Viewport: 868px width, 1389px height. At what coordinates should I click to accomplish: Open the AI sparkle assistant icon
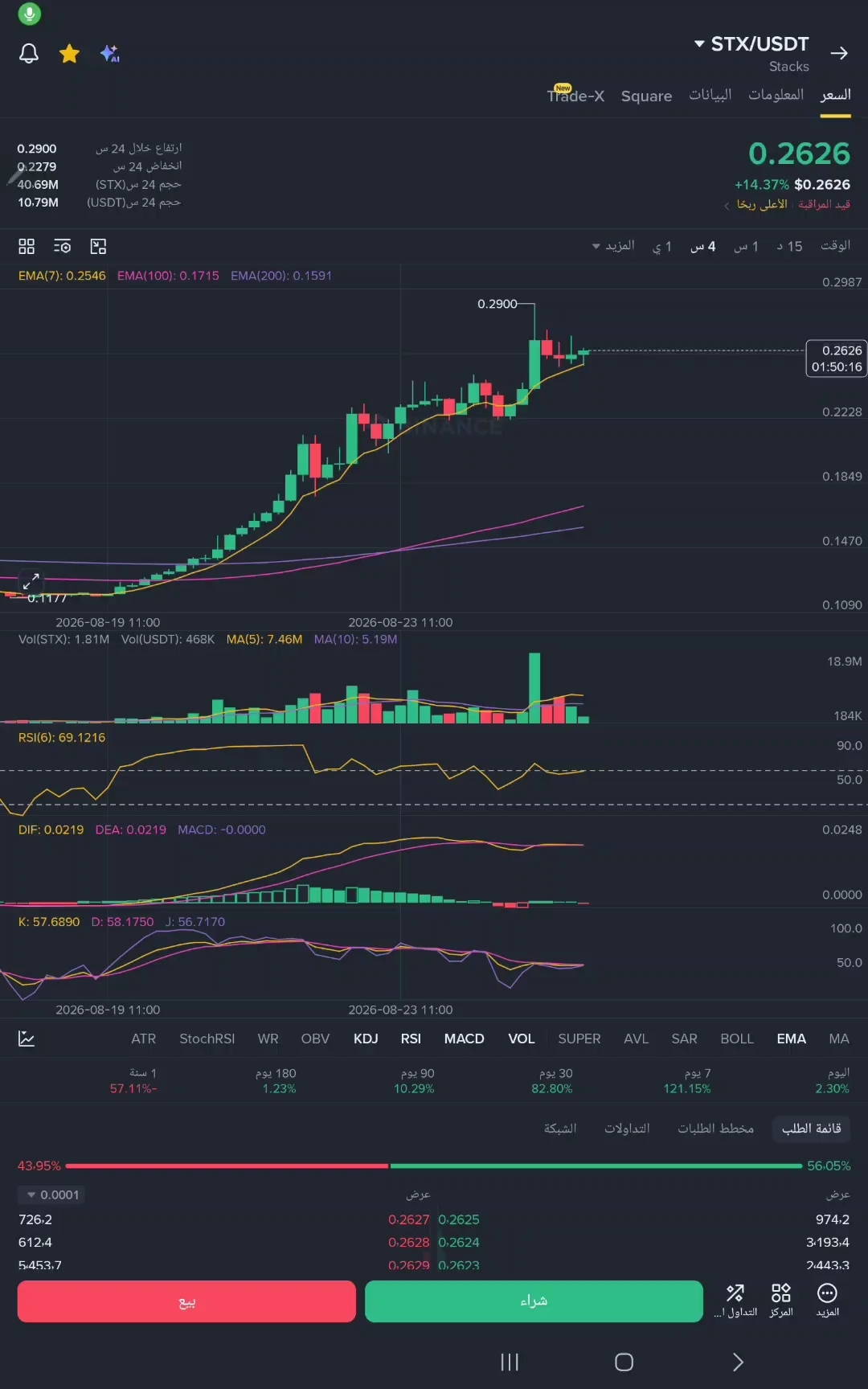point(110,54)
